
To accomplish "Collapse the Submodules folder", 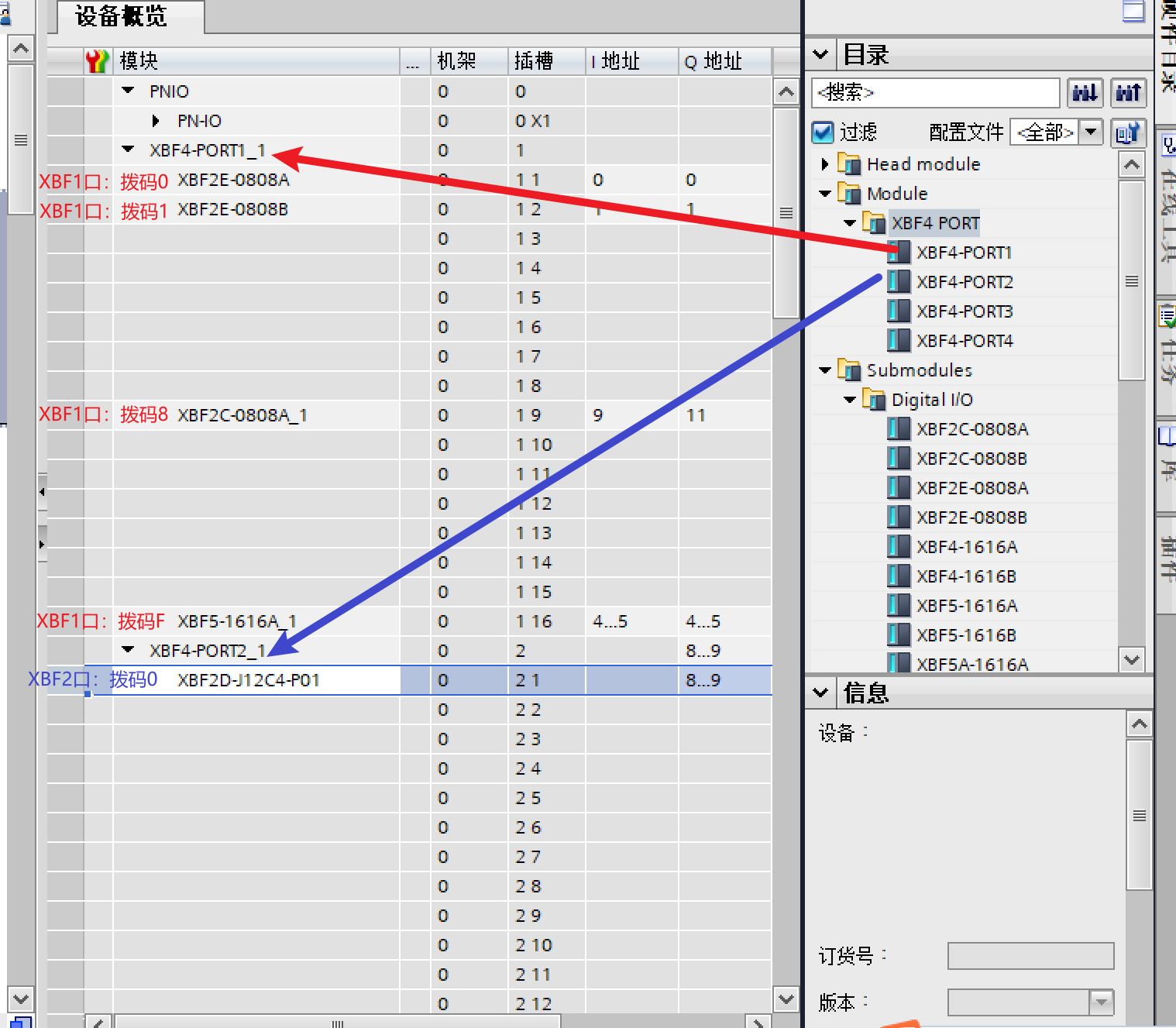I will tap(824, 370).
